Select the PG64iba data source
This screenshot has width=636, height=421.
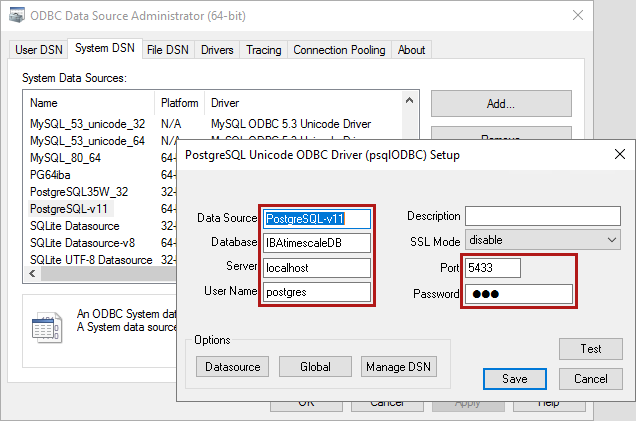(50, 175)
